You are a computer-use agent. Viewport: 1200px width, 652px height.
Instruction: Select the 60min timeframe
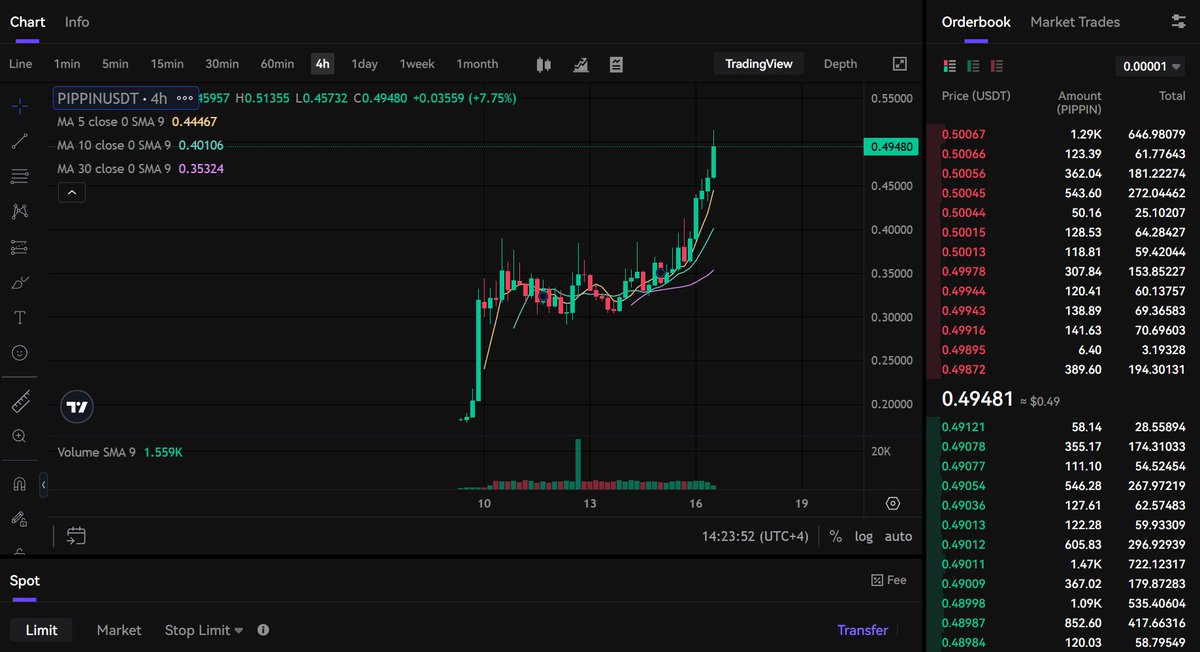click(277, 64)
